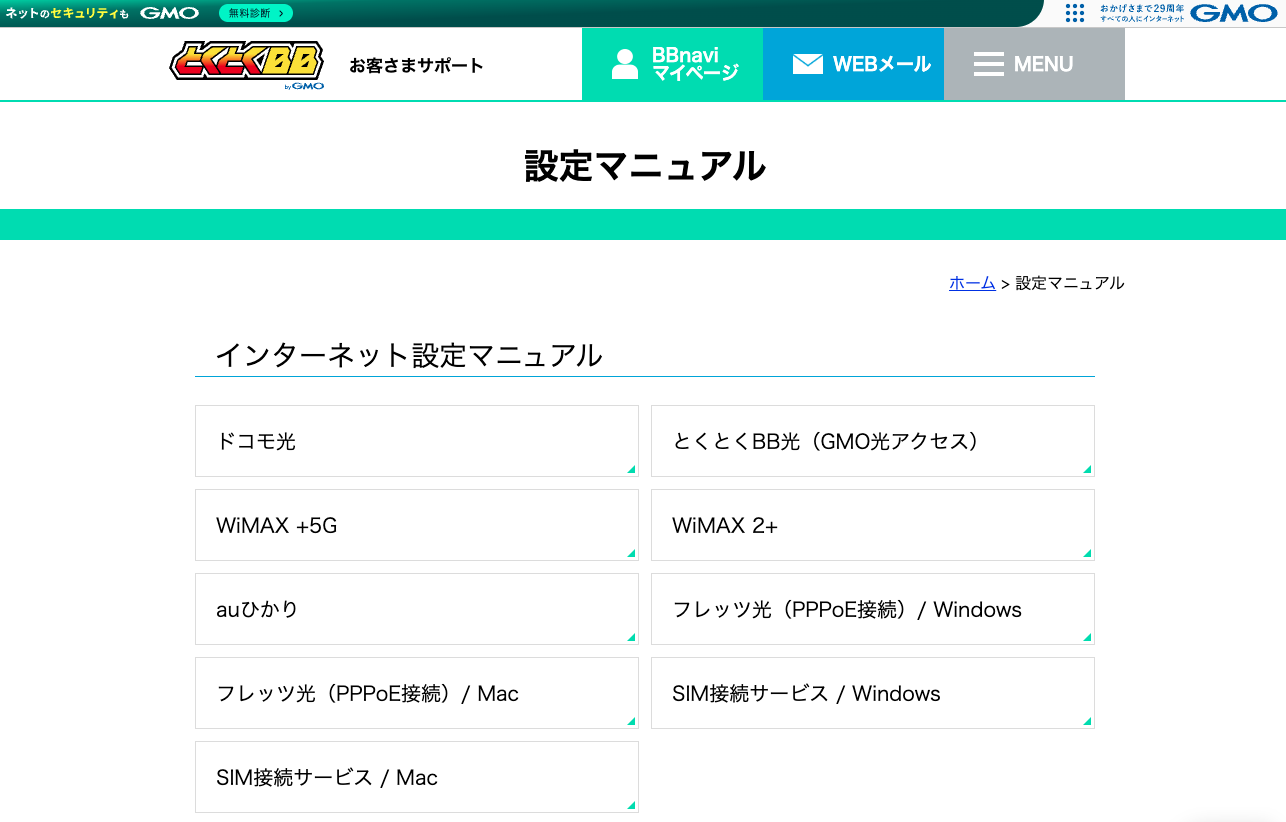Click the GMO logo in security banner
Screen dimensions: 1286x822
[169, 13]
